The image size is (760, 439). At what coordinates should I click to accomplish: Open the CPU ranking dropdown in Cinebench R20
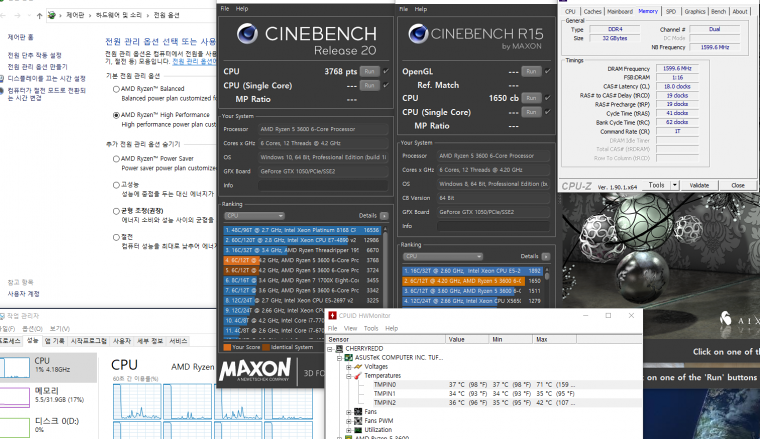[x=254, y=216]
